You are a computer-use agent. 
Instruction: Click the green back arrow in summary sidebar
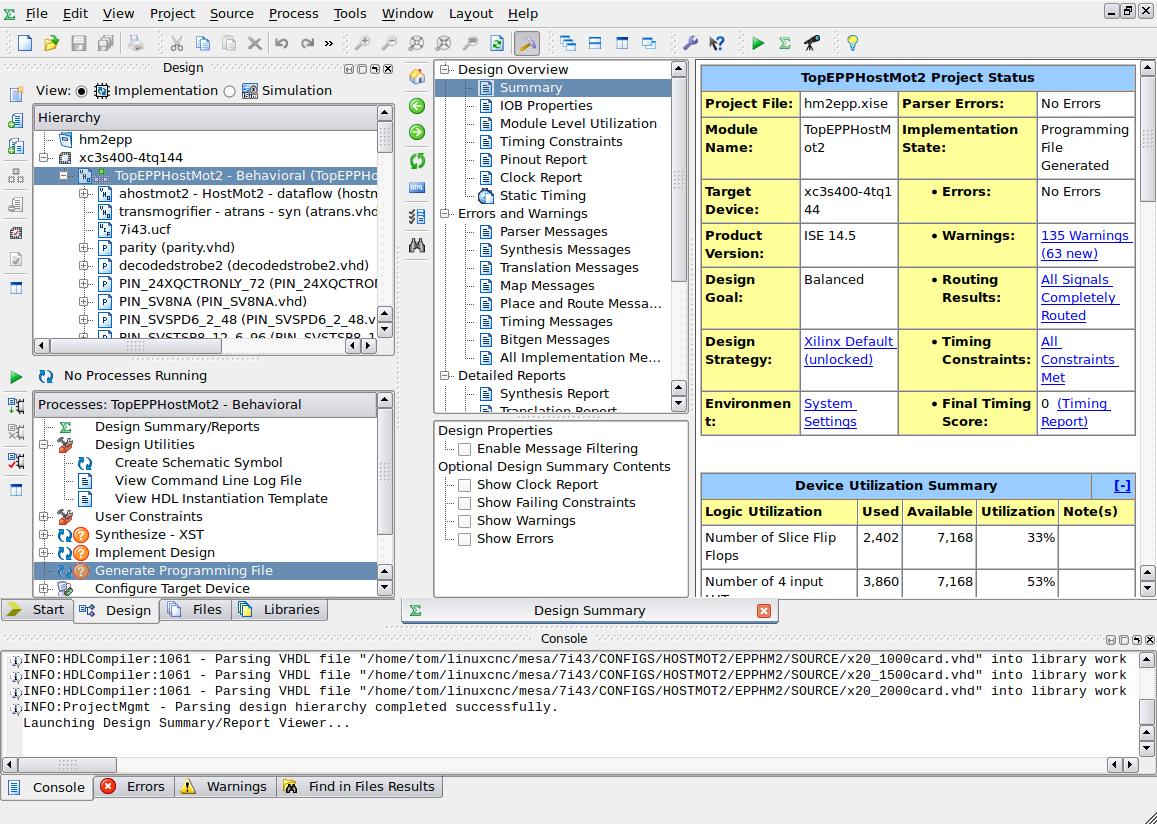click(417, 106)
